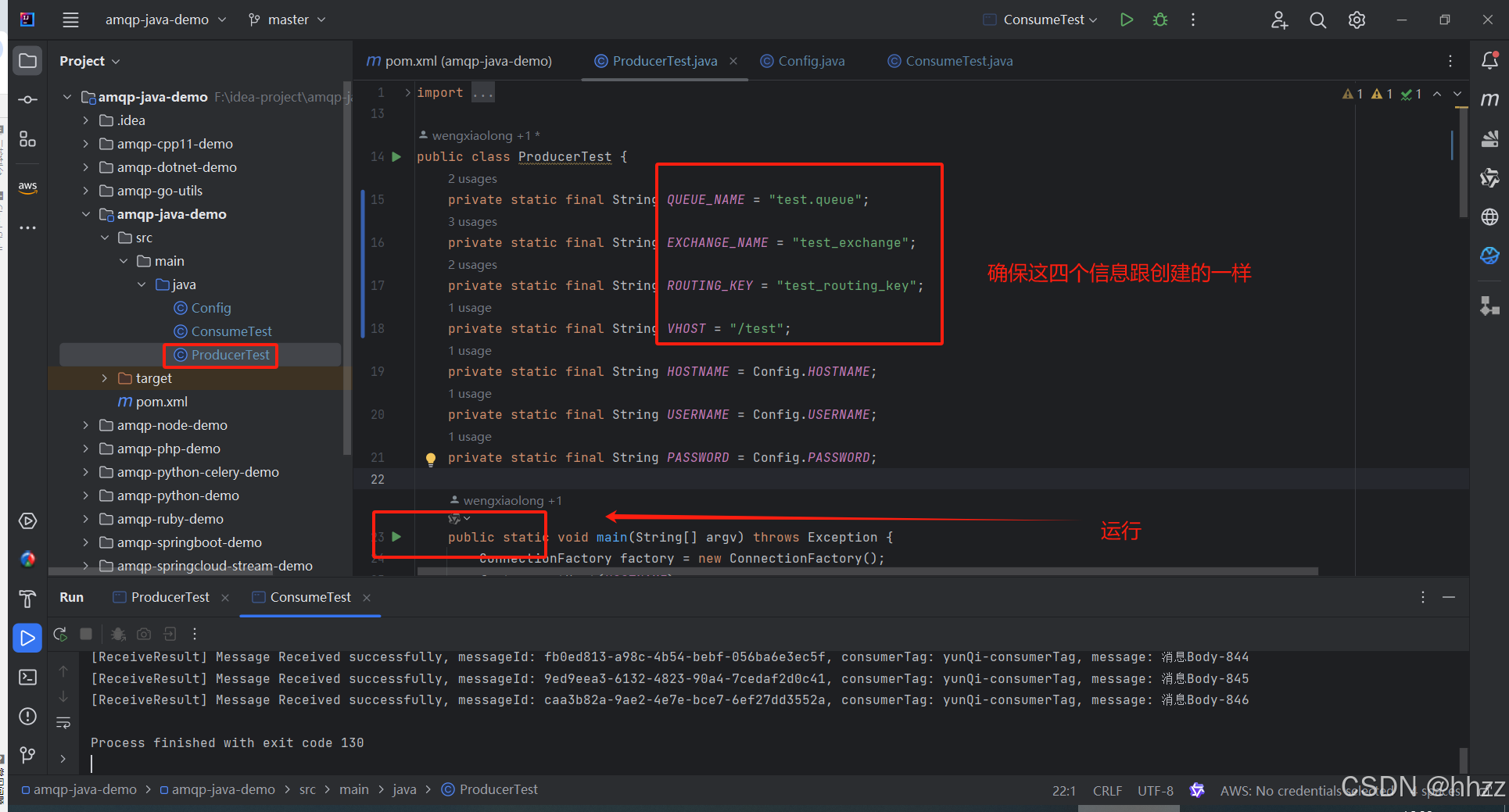Screen dimensions: 1509x812
Task: Expand the collapsed import block
Action: click(x=407, y=93)
